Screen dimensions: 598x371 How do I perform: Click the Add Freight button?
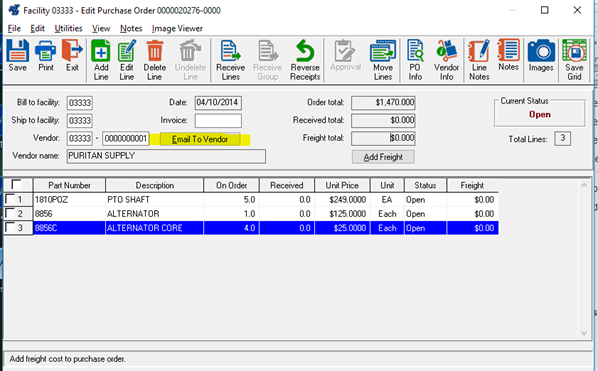[x=383, y=157]
